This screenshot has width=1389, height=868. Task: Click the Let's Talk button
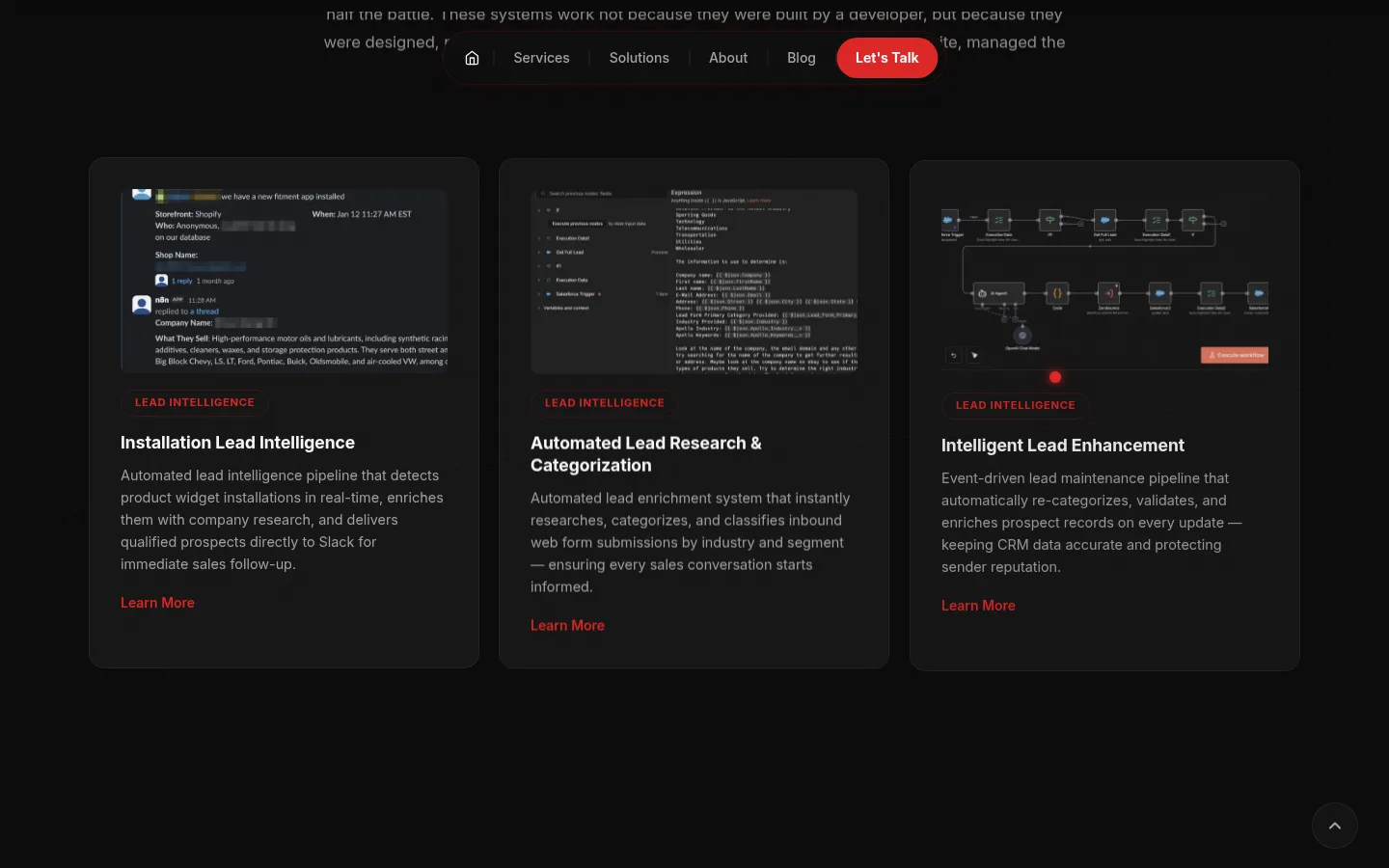click(x=886, y=57)
